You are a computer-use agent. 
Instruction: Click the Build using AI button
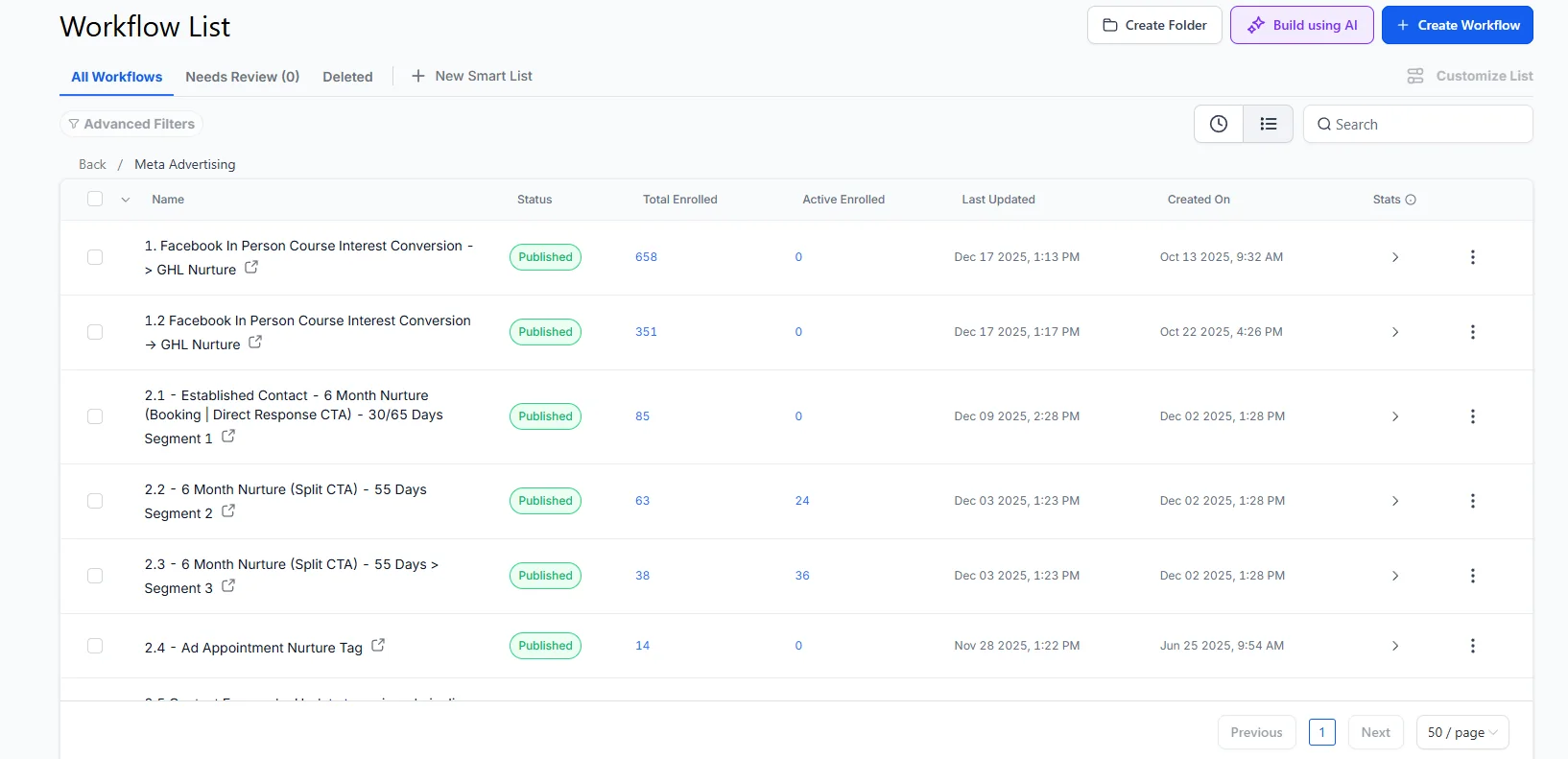coord(1302,25)
